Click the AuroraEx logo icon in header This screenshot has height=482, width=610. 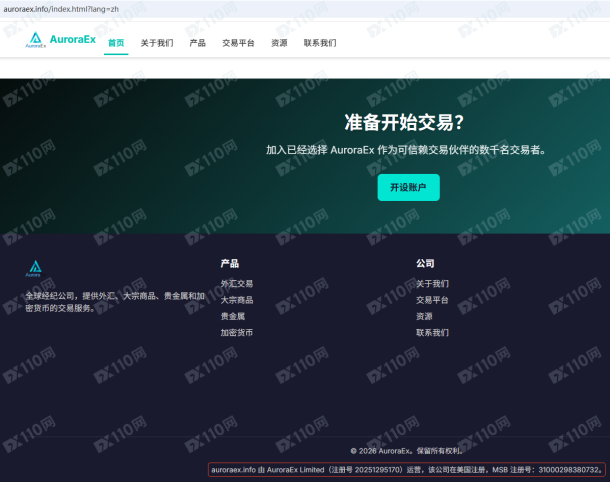coord(35,40)
